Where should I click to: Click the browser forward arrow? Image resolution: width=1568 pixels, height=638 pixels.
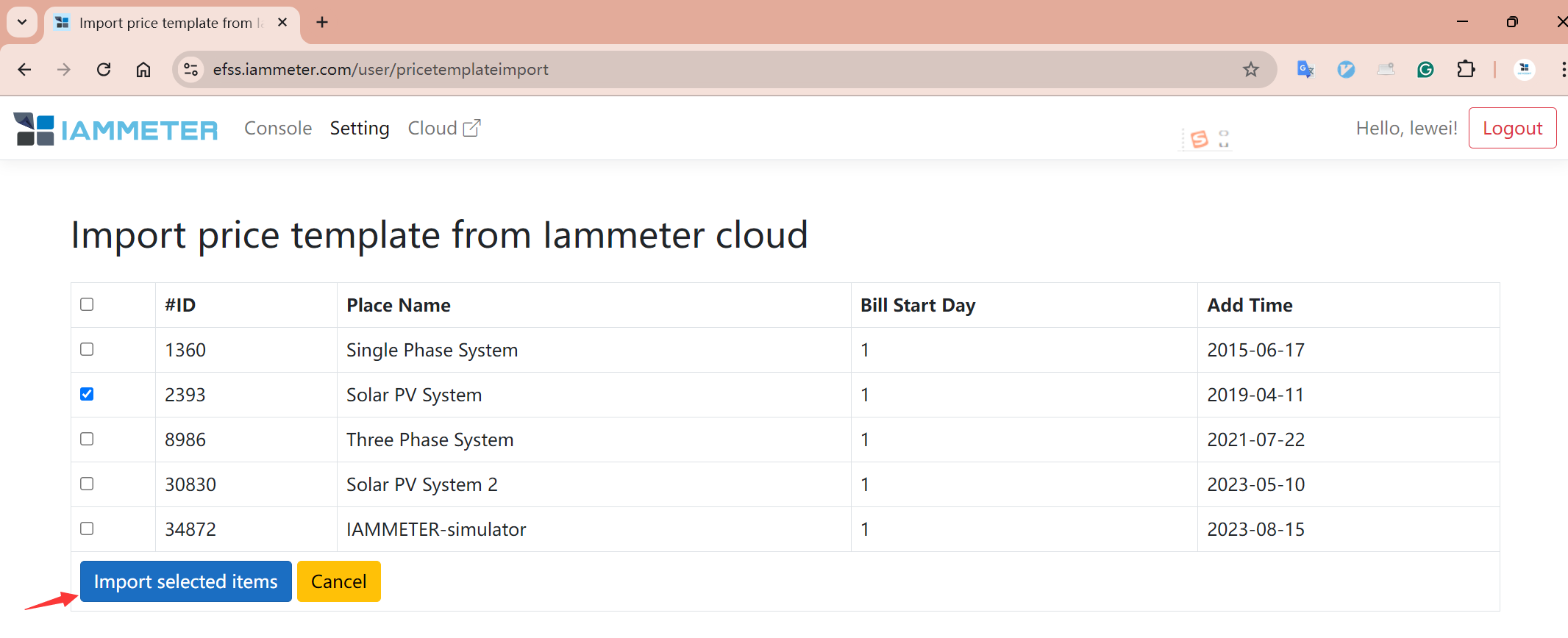(x=64, y=69)
